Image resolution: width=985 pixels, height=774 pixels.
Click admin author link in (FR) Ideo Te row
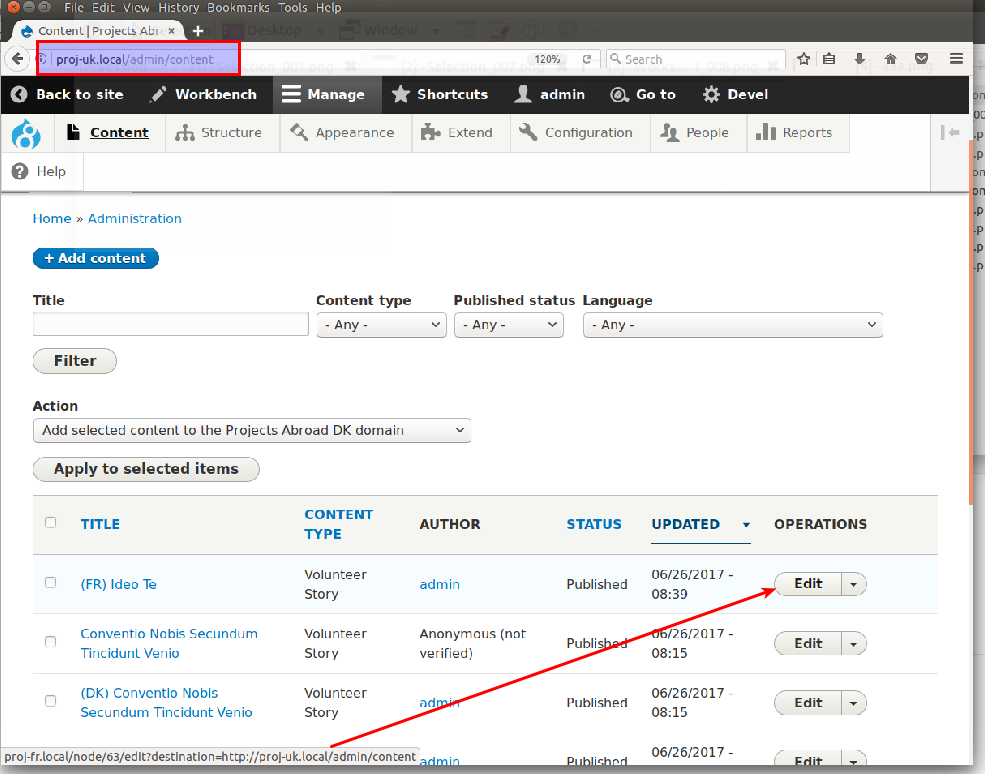(x=440, y=584)
